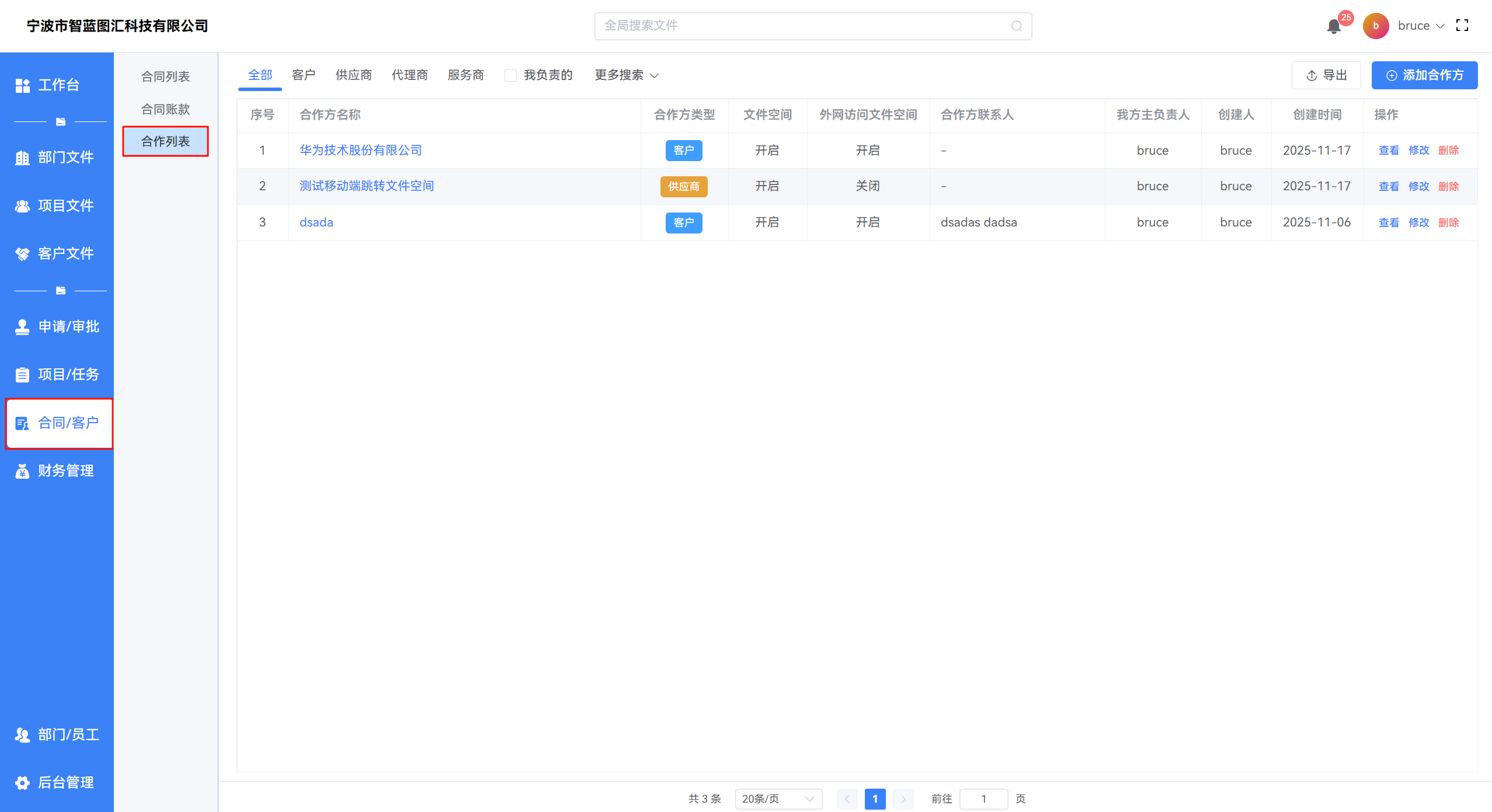Open 部门文件 in the sidebar

(x=57, y=157)
